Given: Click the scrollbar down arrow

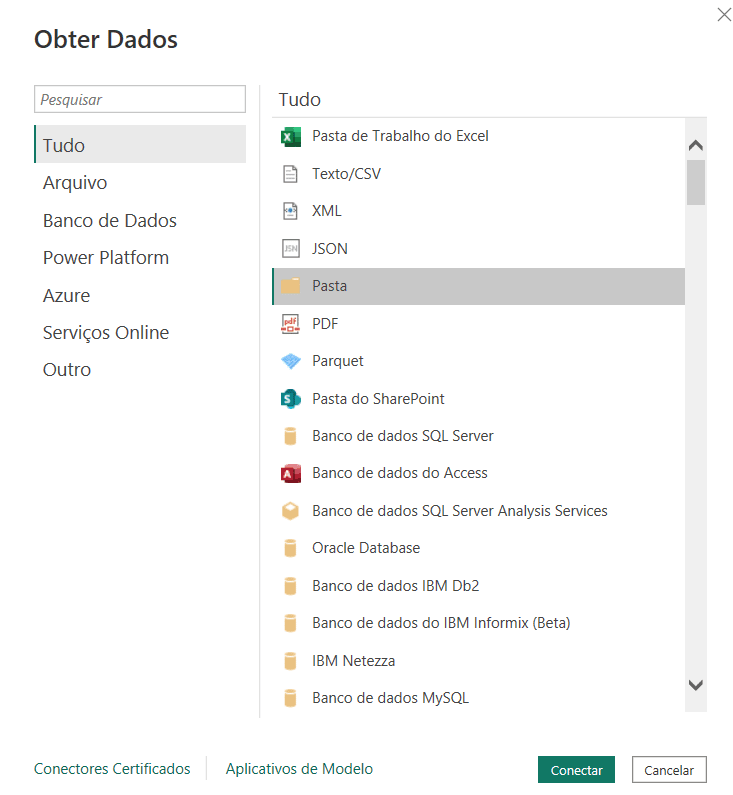Looking at the screenshot, I should 695,685.
